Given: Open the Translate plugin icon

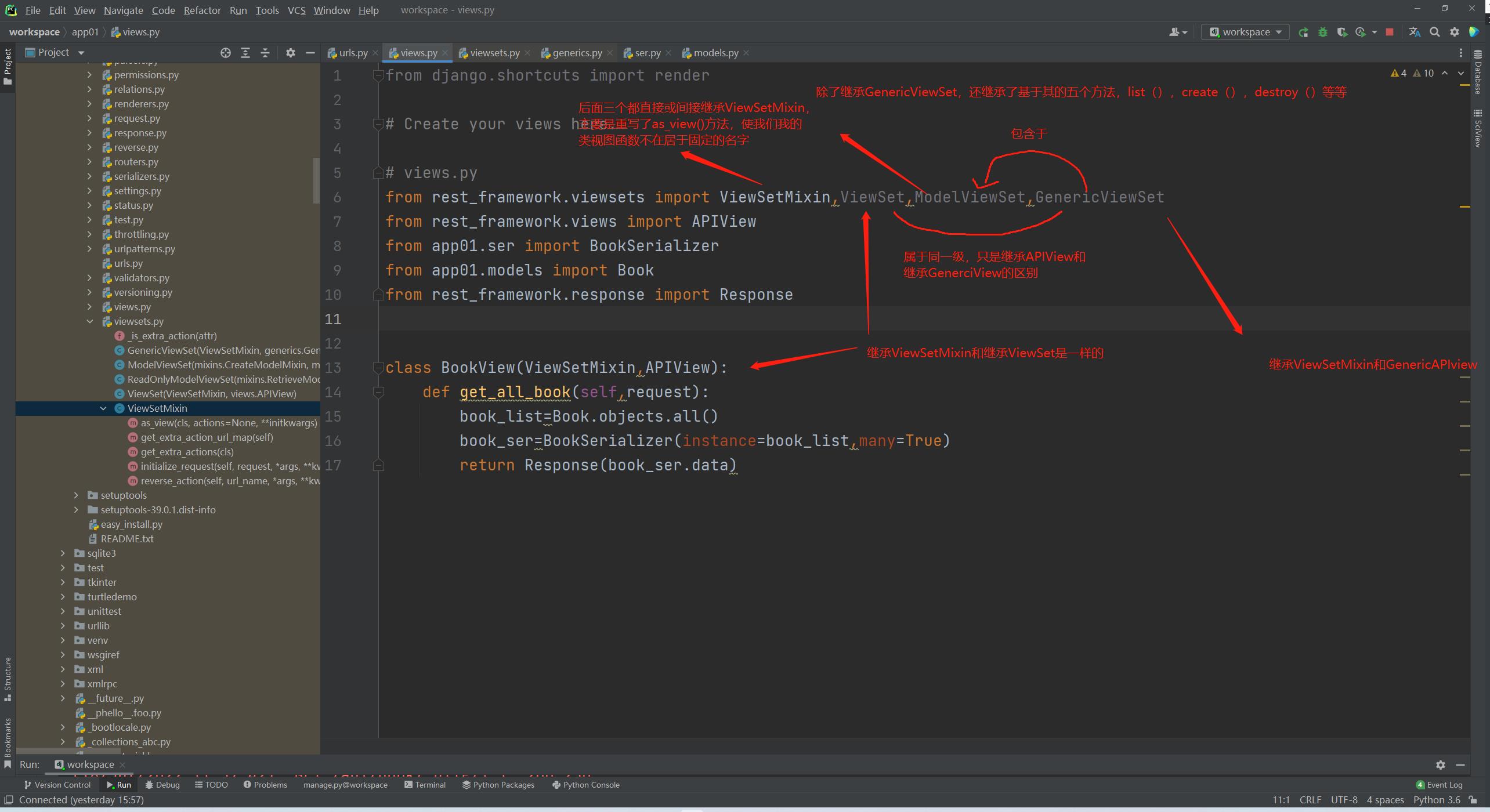Looking at the screenshot, I should click(1415, 32).
